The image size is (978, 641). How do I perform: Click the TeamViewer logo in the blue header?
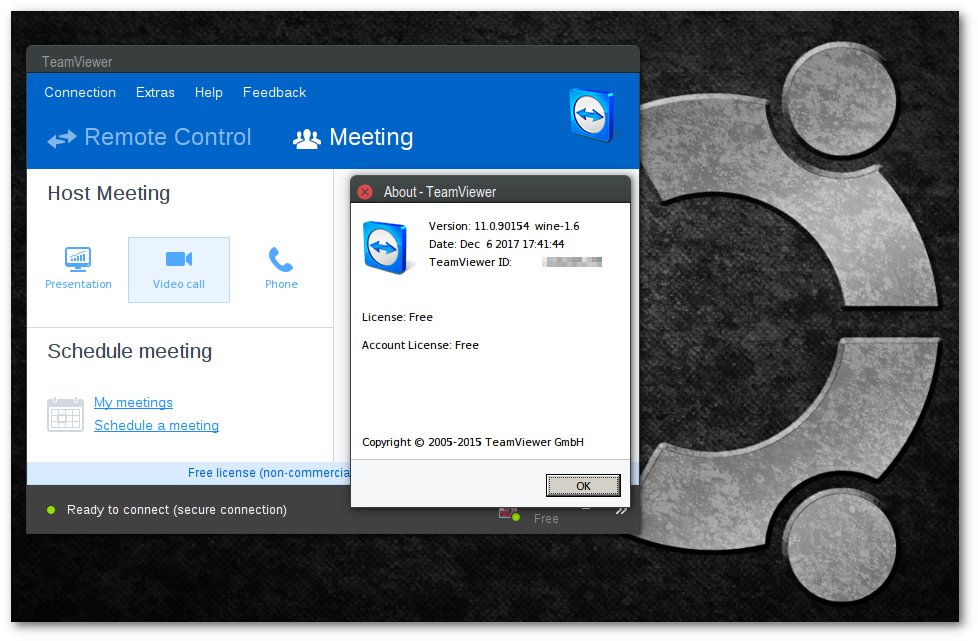tap(592, 115)
